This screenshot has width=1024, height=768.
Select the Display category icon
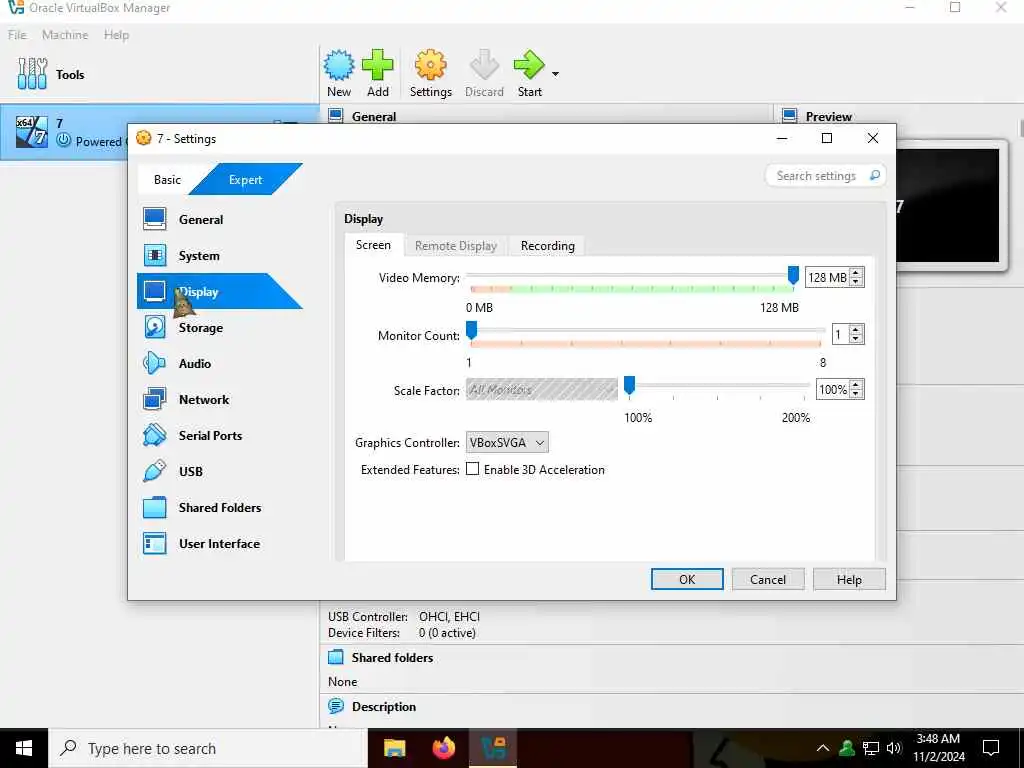[155, 291]
